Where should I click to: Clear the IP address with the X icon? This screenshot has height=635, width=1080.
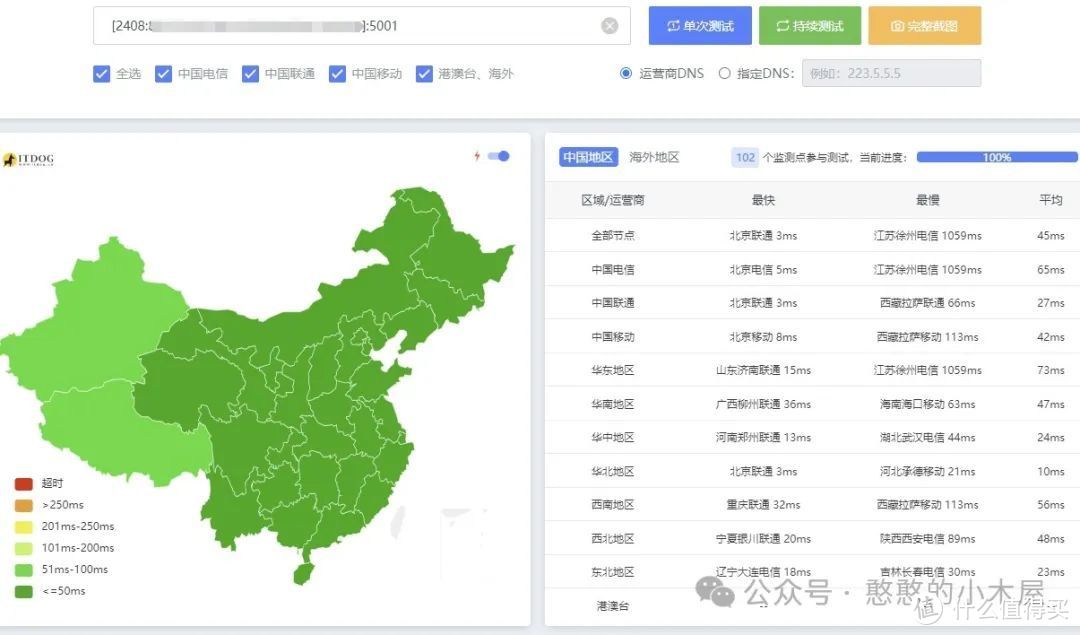tap(609, 26)
